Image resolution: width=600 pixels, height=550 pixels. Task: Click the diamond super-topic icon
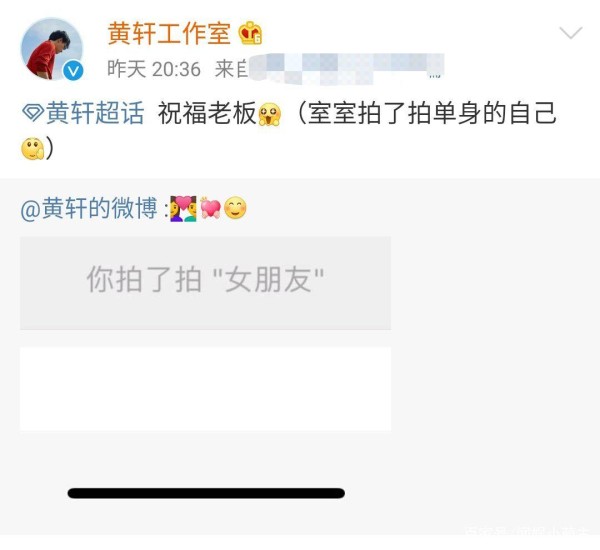33,113
